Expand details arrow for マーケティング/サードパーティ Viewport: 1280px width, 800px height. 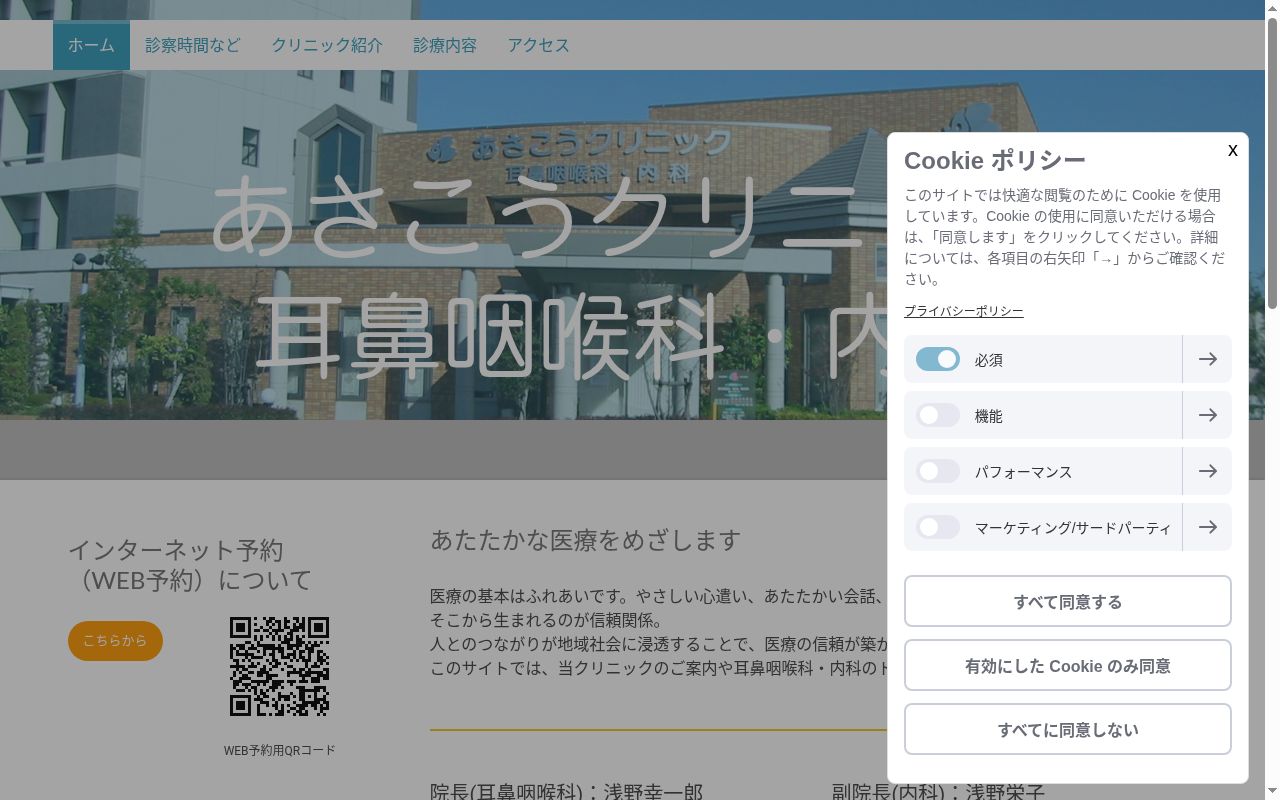pos(1207,527)
